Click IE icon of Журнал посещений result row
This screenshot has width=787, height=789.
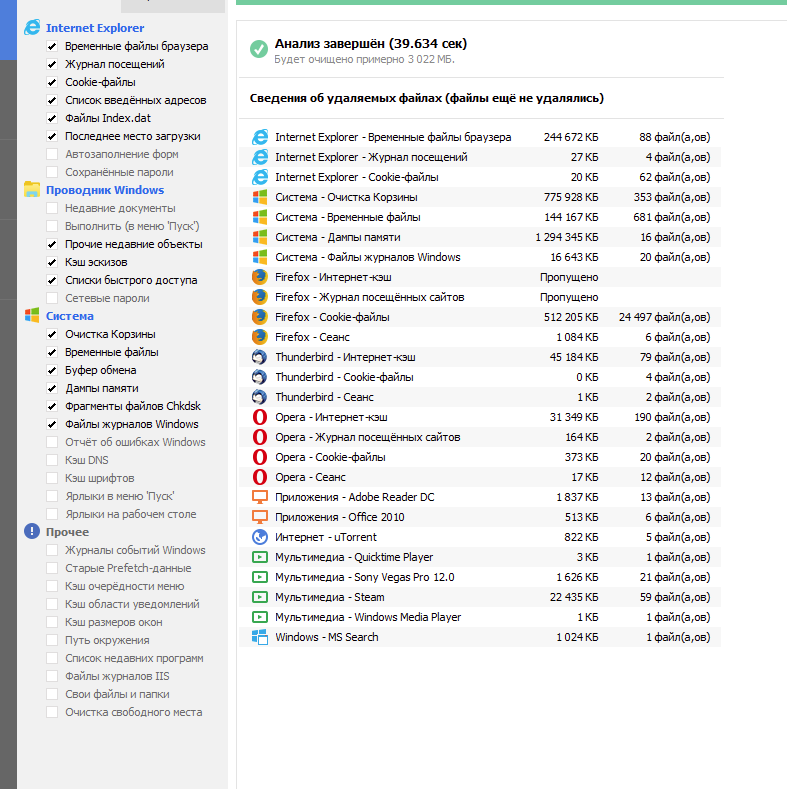pyautogui.click(x=260, y=157)
